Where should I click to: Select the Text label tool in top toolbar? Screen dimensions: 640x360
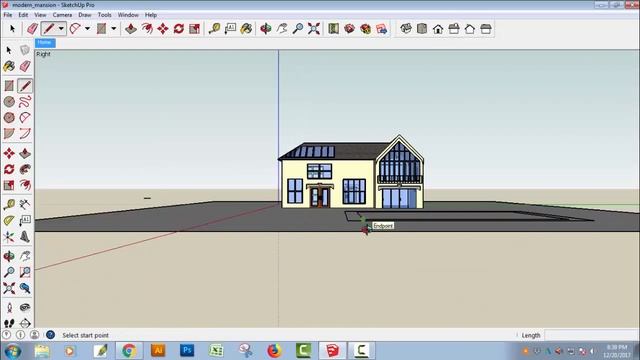(230, 29)
